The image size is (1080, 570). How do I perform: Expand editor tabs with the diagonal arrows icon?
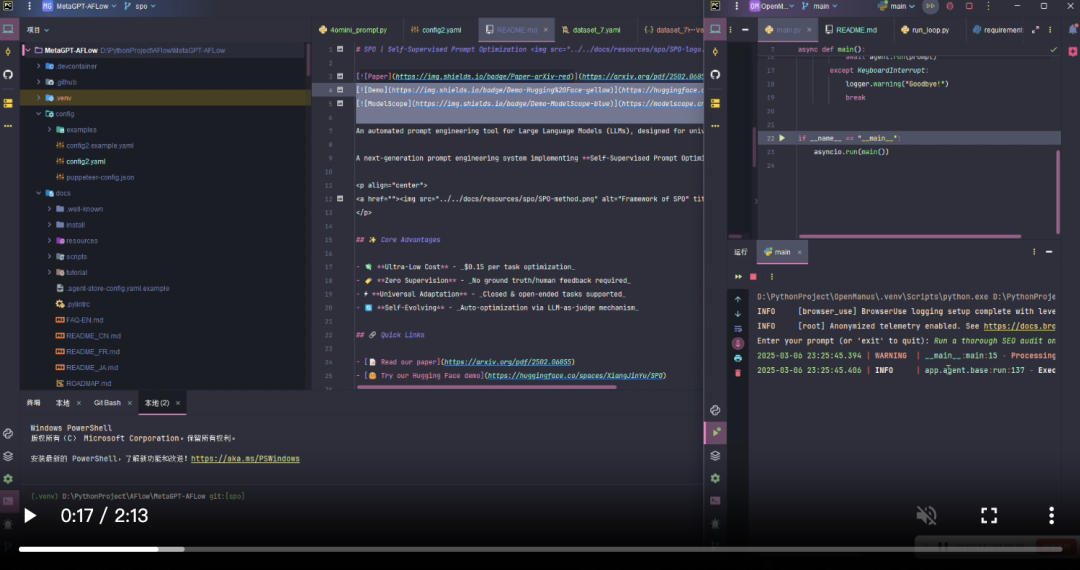click(x=1035, y=30)
